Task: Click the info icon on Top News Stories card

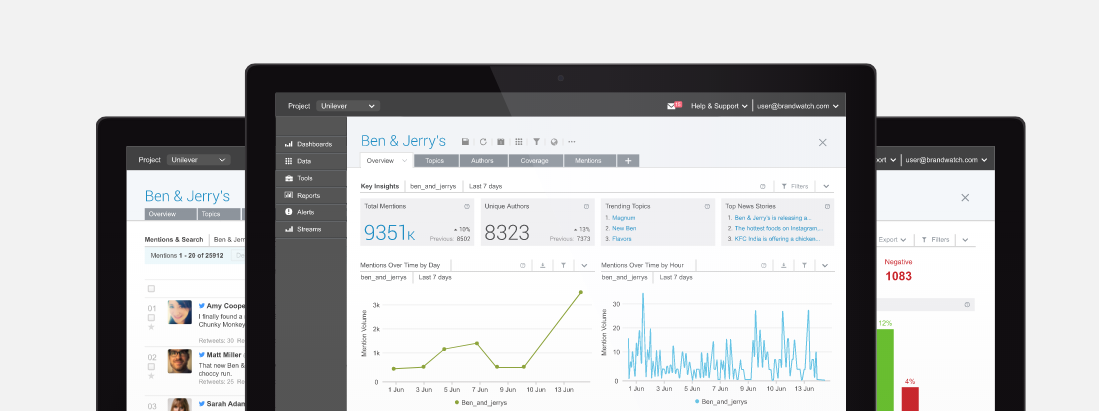Action: click(827, 207)
